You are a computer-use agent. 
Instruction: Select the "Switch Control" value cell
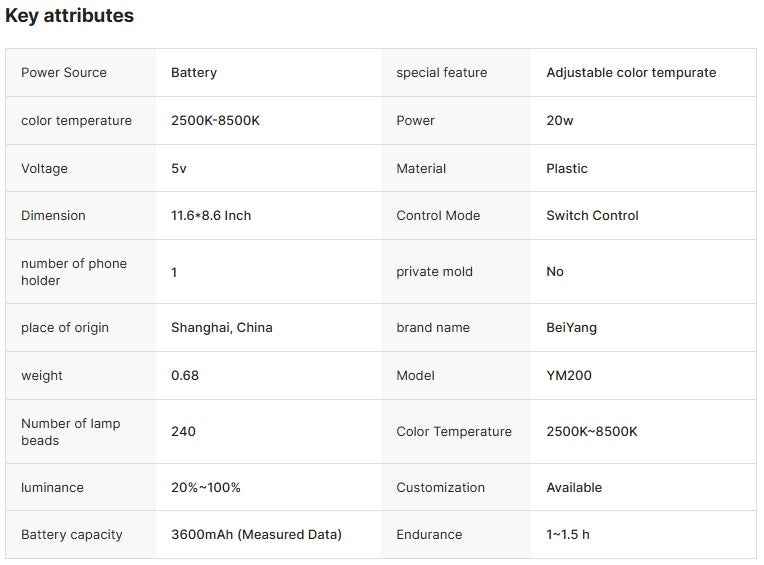(x=592, y=216)
